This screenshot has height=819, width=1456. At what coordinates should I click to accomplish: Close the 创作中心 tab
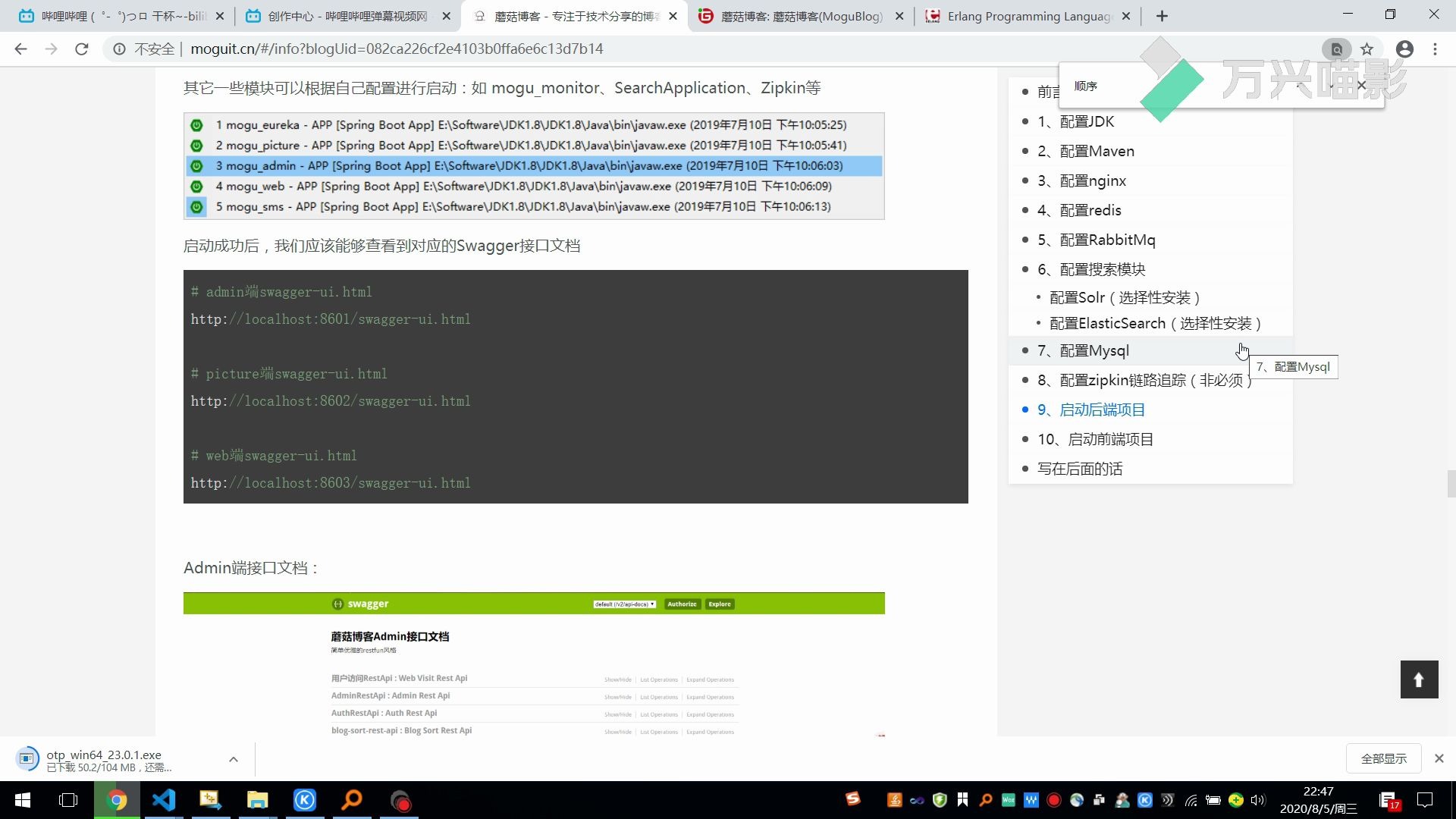pos(446,16)
